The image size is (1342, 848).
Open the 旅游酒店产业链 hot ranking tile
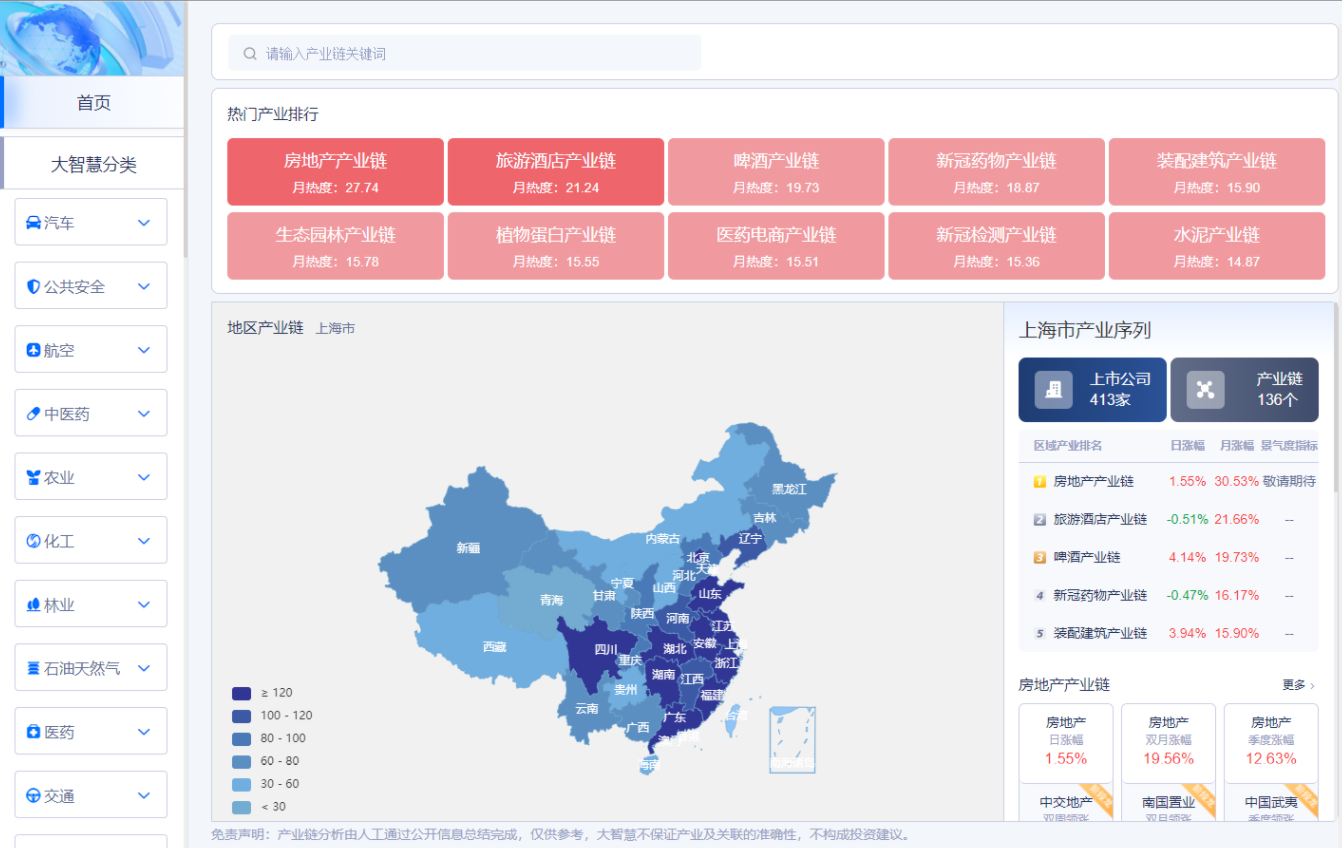click(556, 172)
